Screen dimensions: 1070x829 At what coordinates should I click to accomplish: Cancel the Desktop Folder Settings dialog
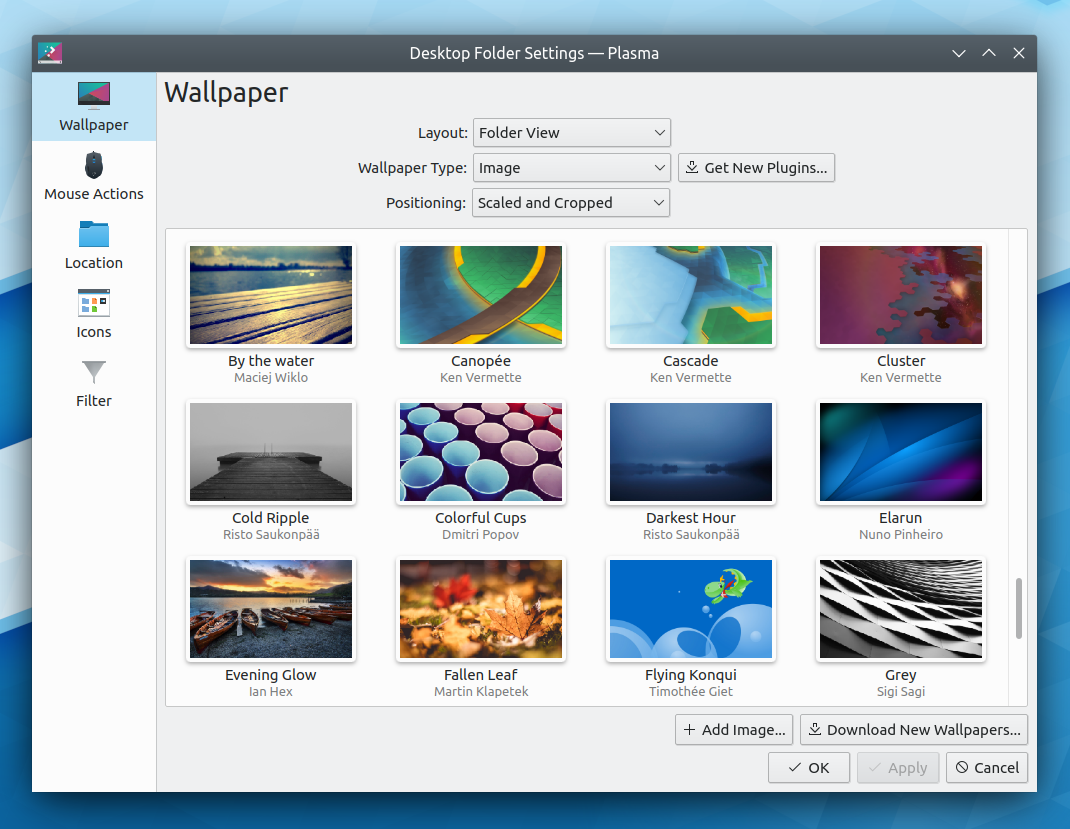coord(986,767)
